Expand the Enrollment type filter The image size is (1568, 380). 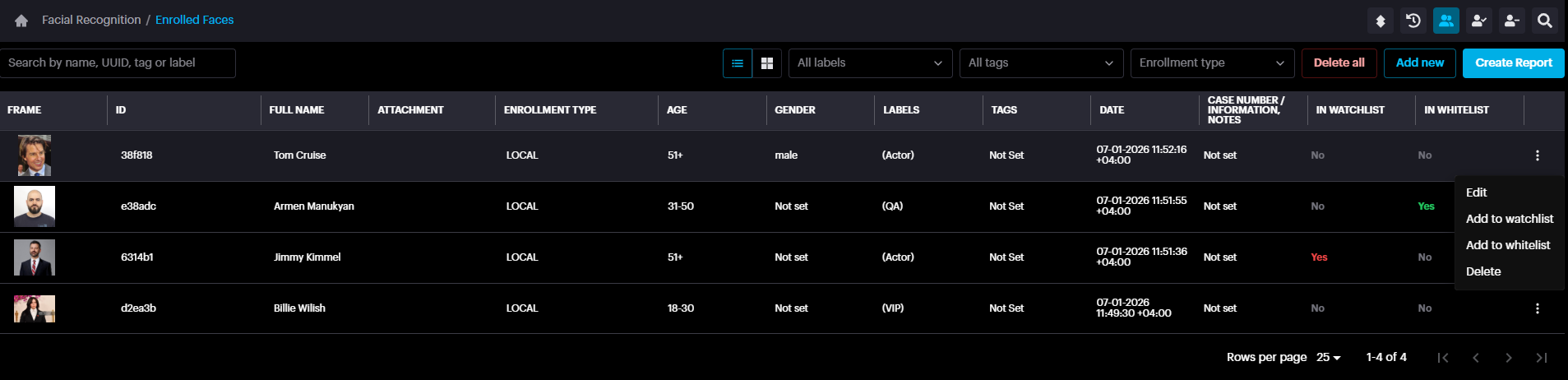click(x=1212, y=63)
